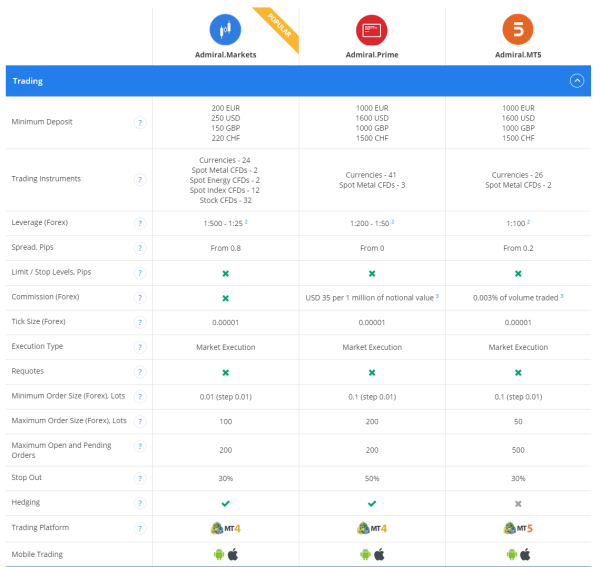
Task: Click the Admiral.Markets account title
Action: [225, 55]
